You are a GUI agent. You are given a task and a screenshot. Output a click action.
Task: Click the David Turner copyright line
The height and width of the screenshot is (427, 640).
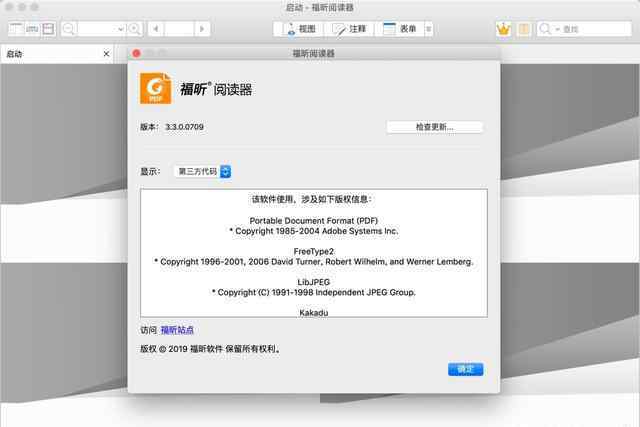pyautogui.click(x=313, y=262)
